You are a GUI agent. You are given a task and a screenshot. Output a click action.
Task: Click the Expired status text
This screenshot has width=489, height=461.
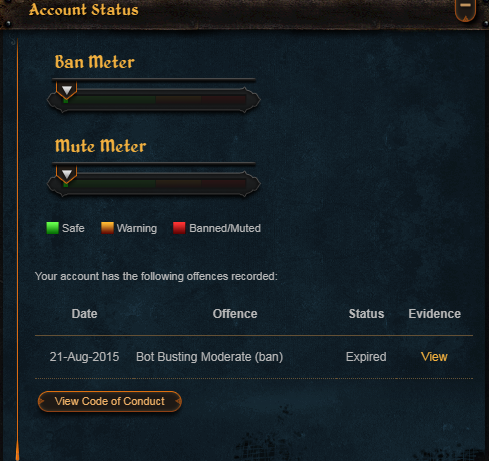[366, 357]
